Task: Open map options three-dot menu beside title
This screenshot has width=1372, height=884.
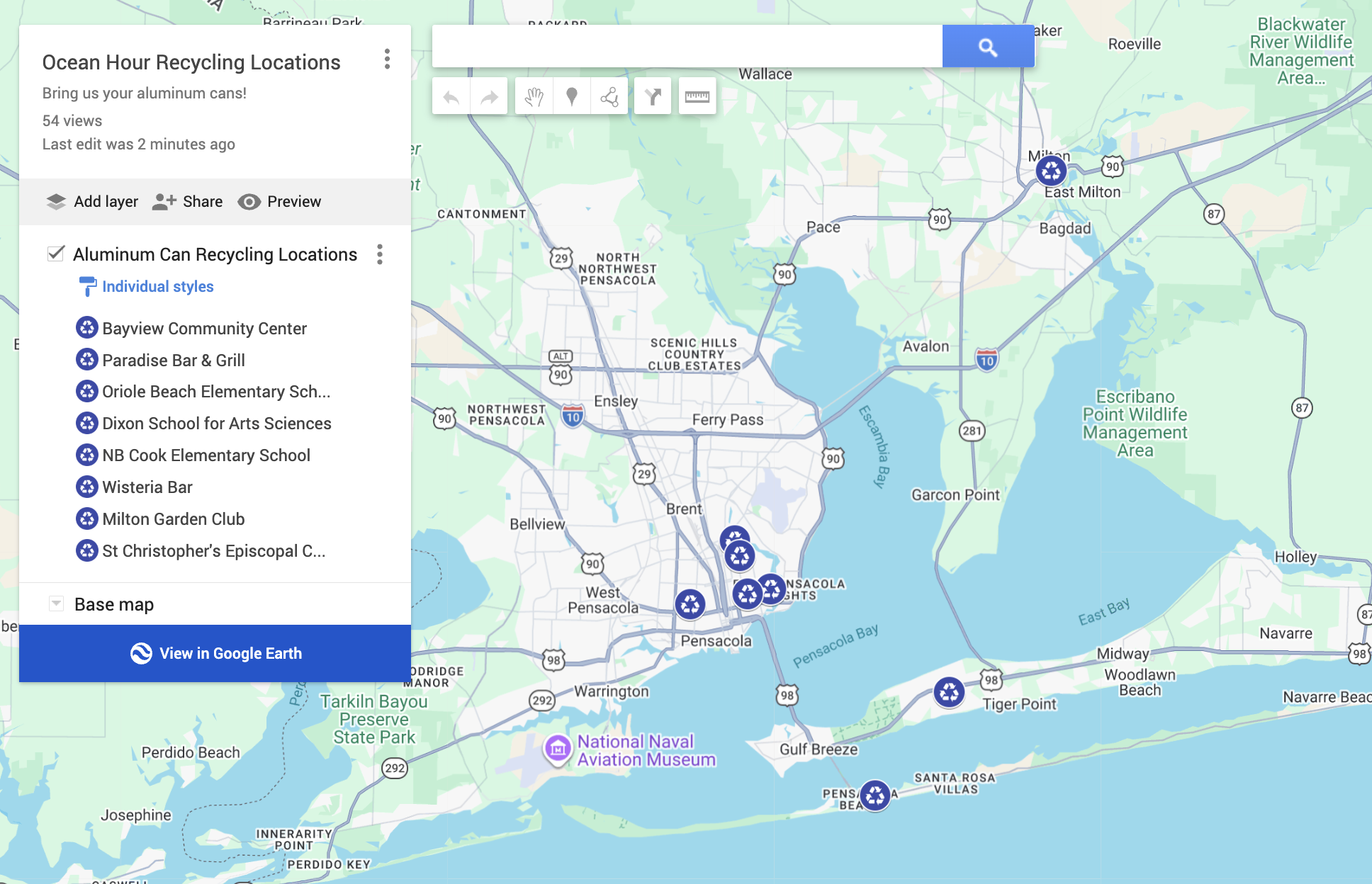Action: pyautogui.click(x=387, y=59)
